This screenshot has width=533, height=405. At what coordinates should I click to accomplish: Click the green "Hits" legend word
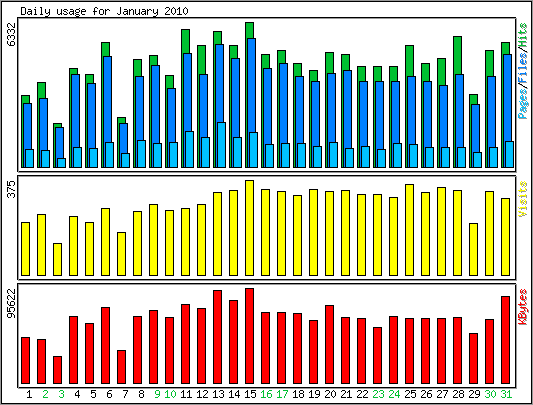pyautogui.click(x=523, y=35)
